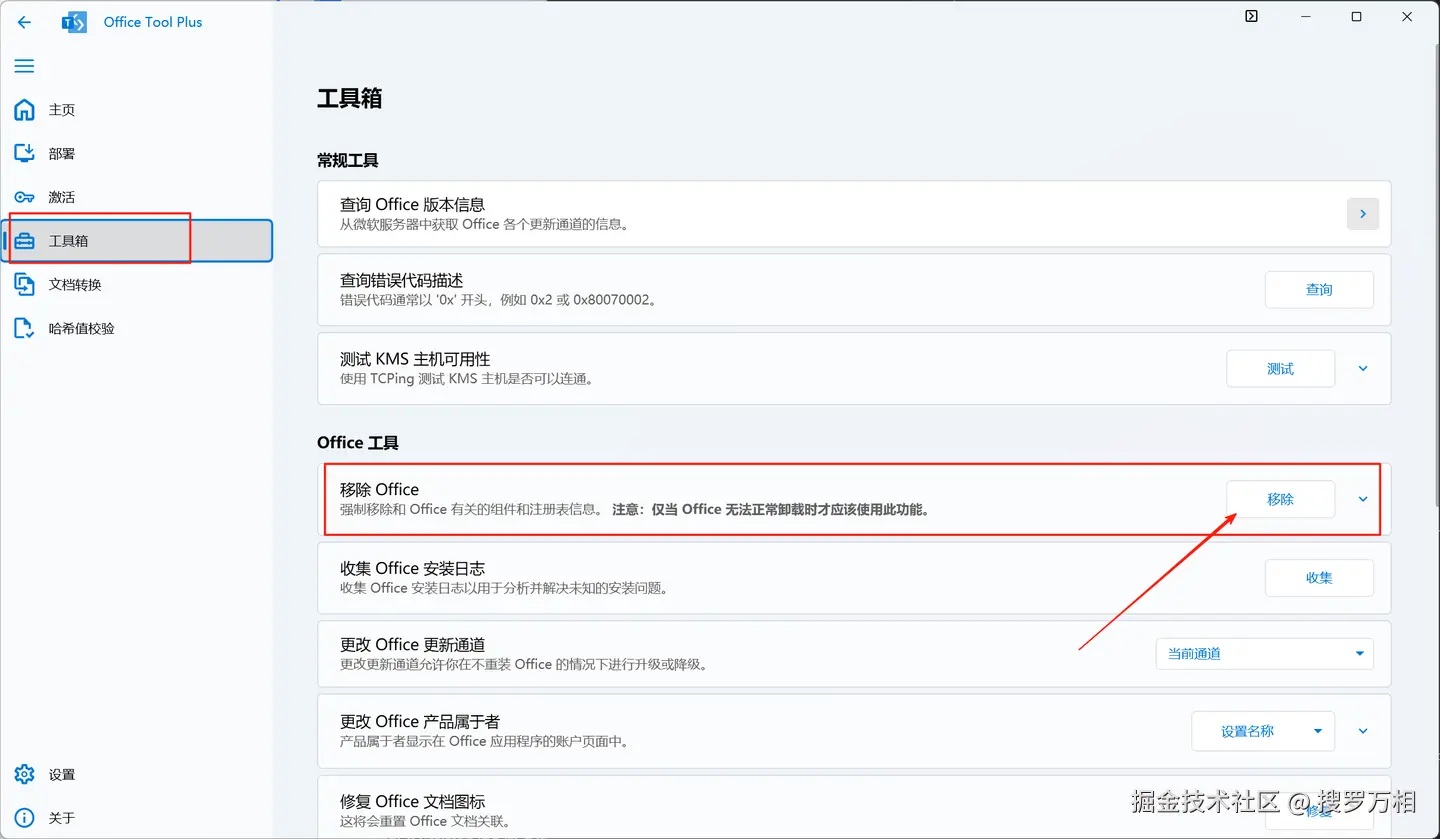Click the 修复 Office 文档图标 title
Screen dimensions: 1440x839
(412, 802)
